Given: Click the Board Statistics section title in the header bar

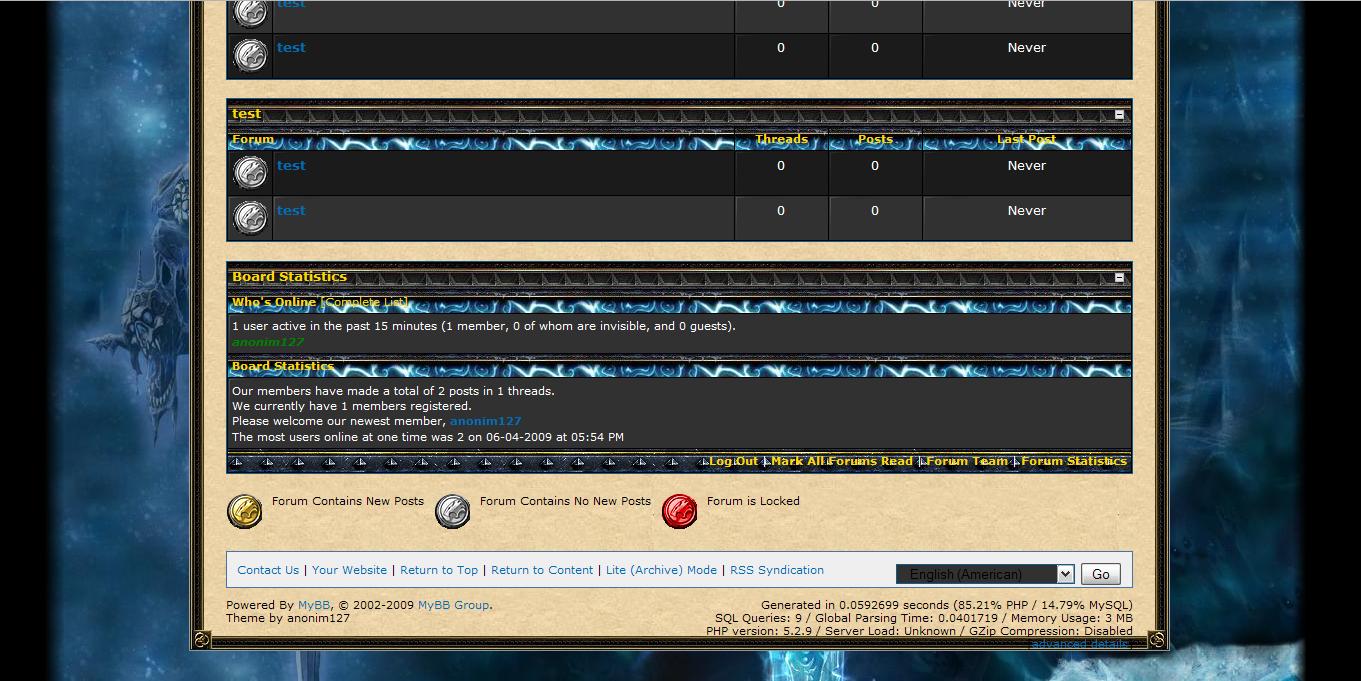Looking at the screenshot, I should pyautogui.click(x=289, y=277).
